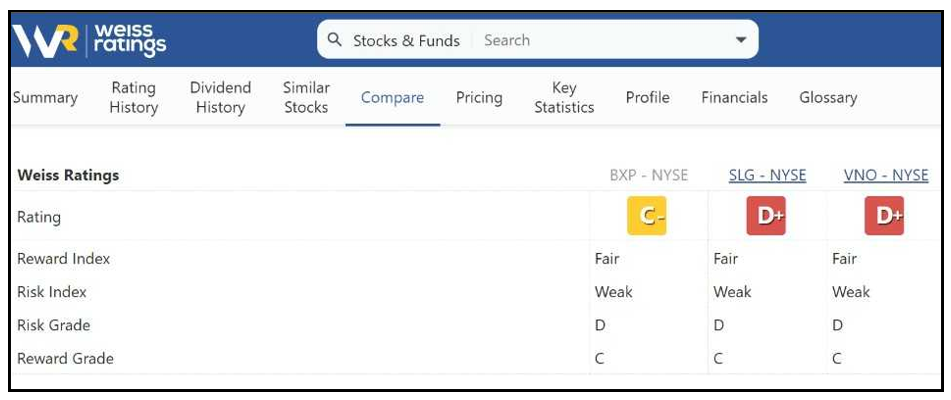This screenshot has width=951, height=400.
Task: Open the Glossary tab
Action: coord(828,98)
